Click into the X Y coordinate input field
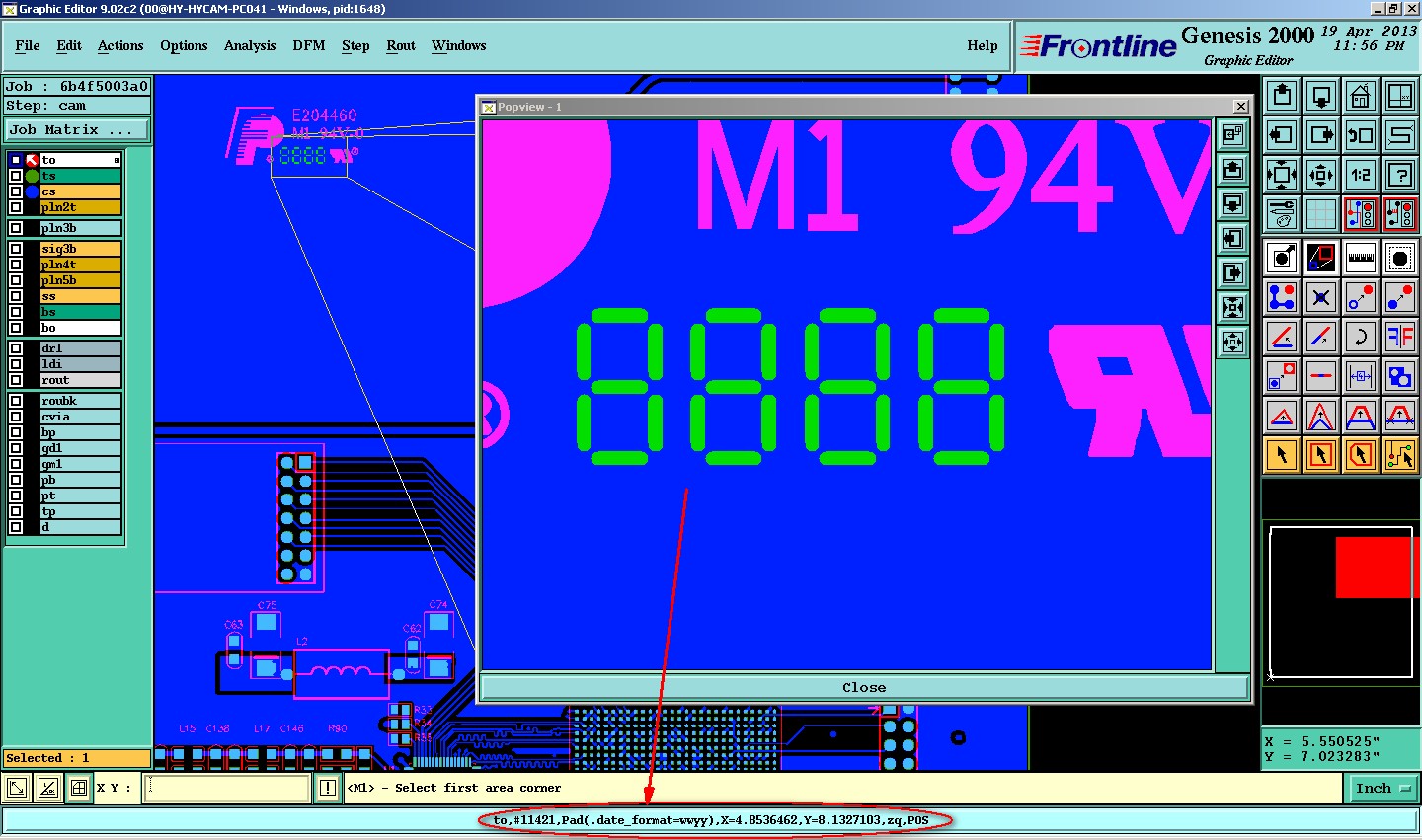The height and width of the screenshot is (840, 1422). pos(227,788)
